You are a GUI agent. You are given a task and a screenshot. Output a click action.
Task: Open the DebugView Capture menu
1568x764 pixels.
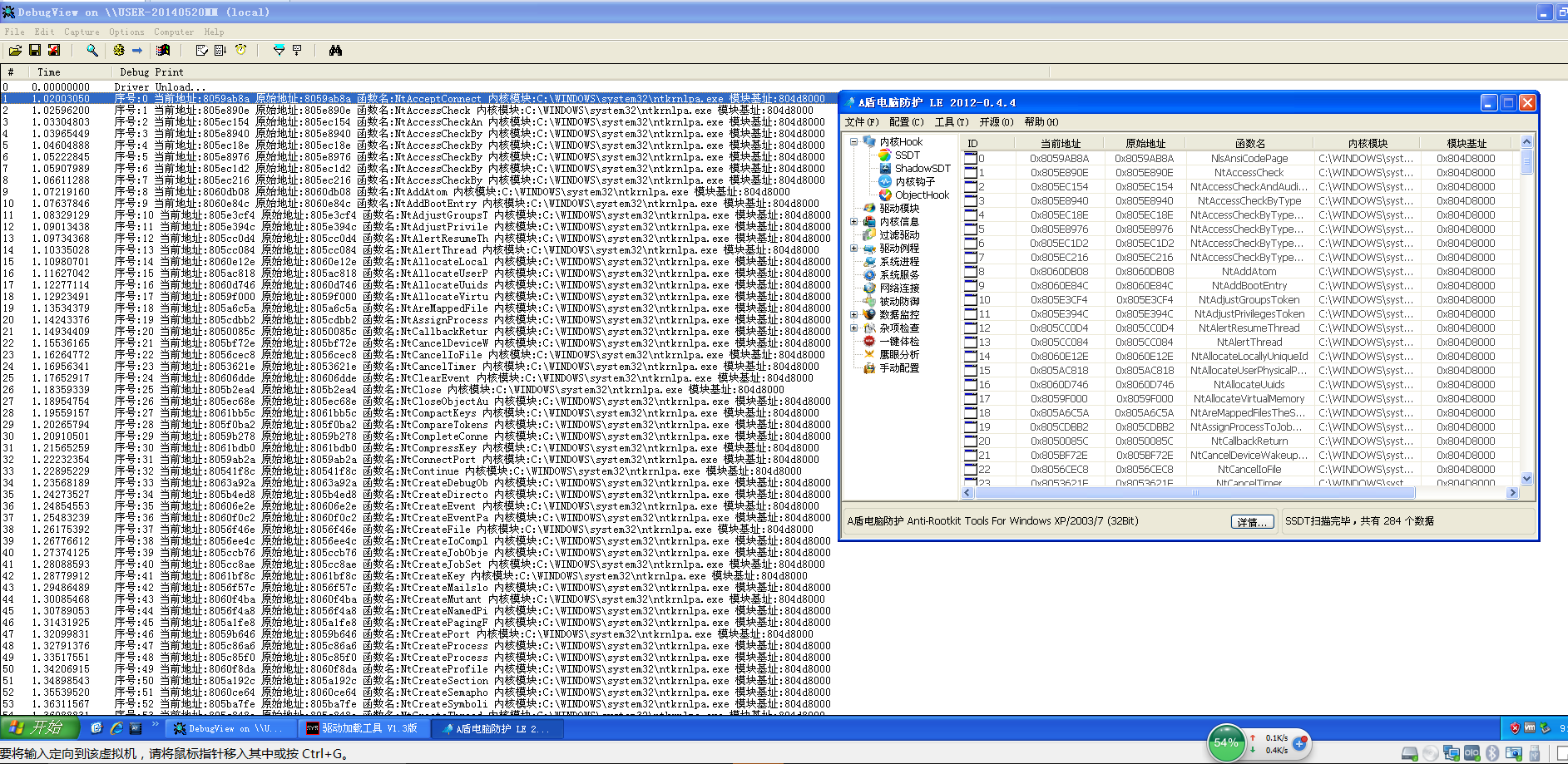tap(82, 32)
